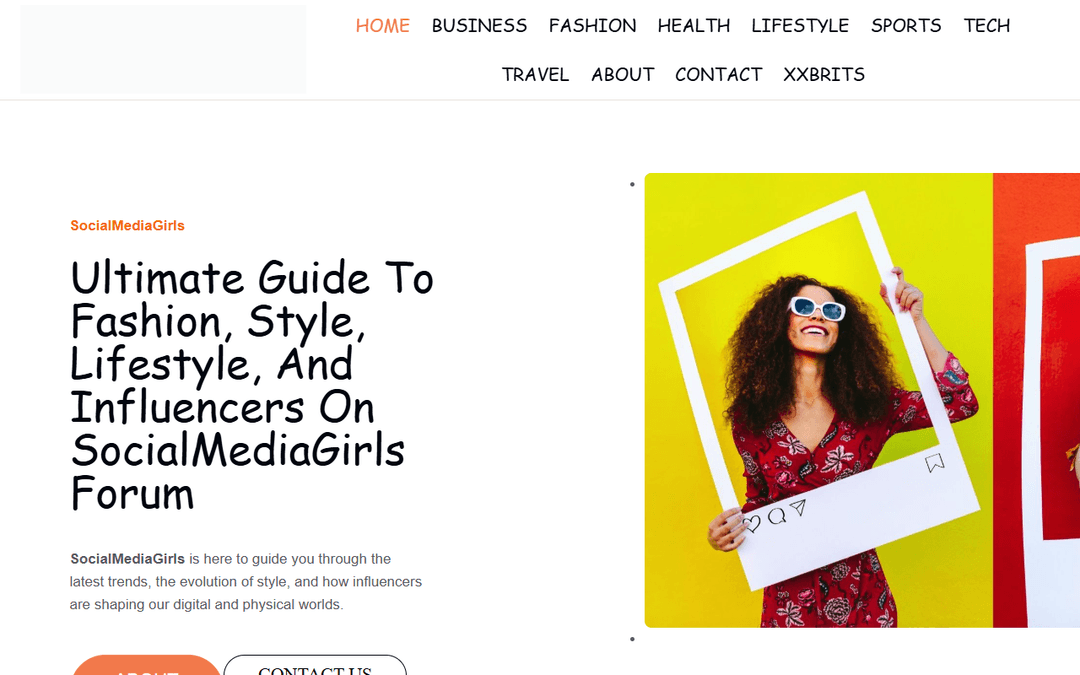Select HEALTH in the navigation
This screenshot has width=1080, height=675.
point(694,25)
